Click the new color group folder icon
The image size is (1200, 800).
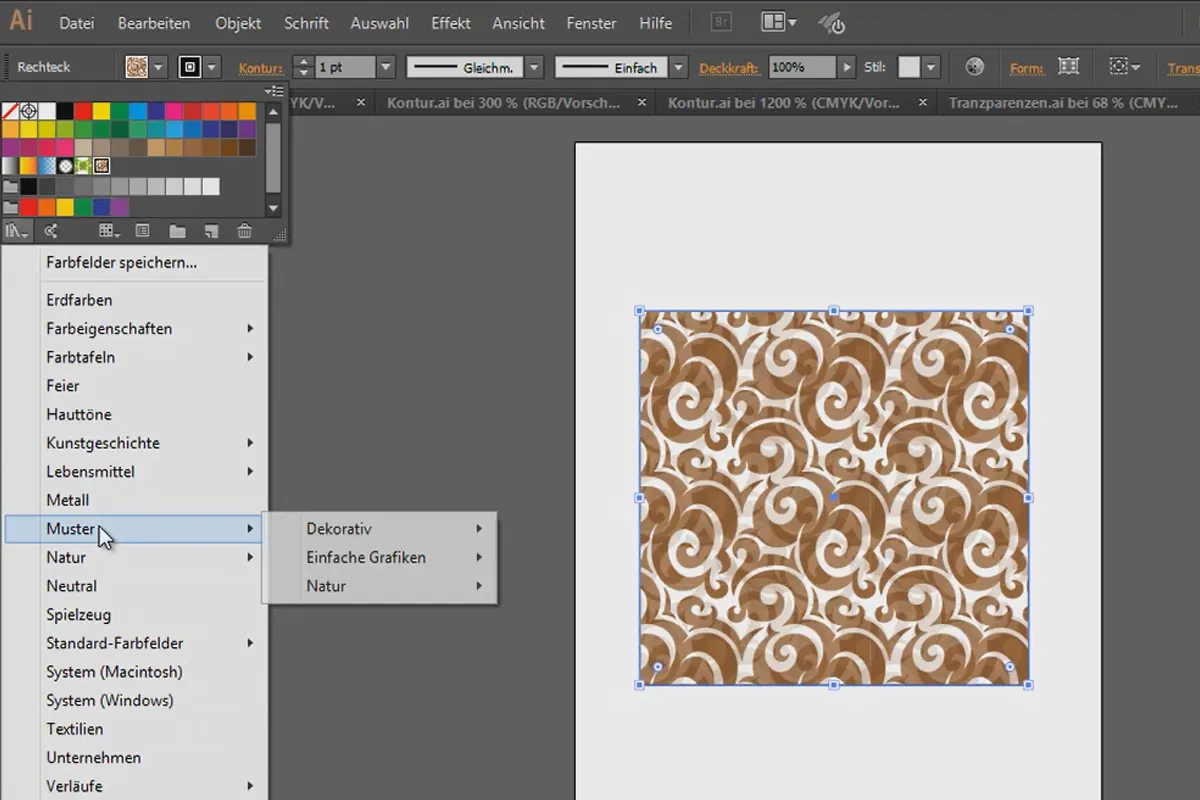click(x=177, y=231)
